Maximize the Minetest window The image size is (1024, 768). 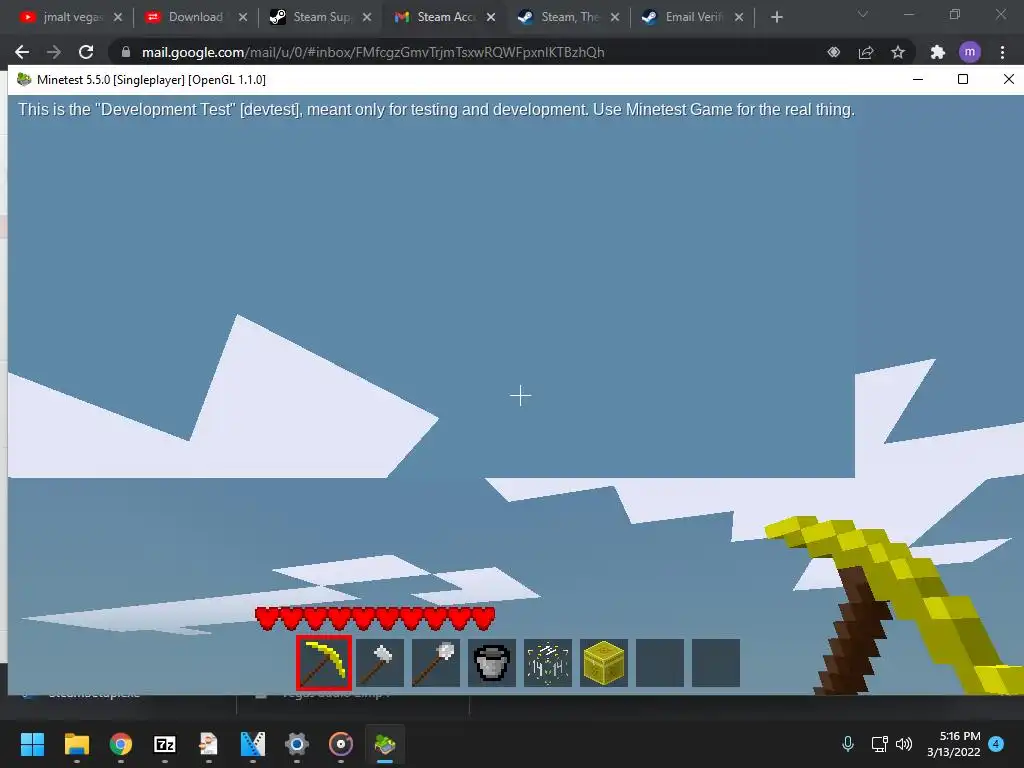(963, 79)
